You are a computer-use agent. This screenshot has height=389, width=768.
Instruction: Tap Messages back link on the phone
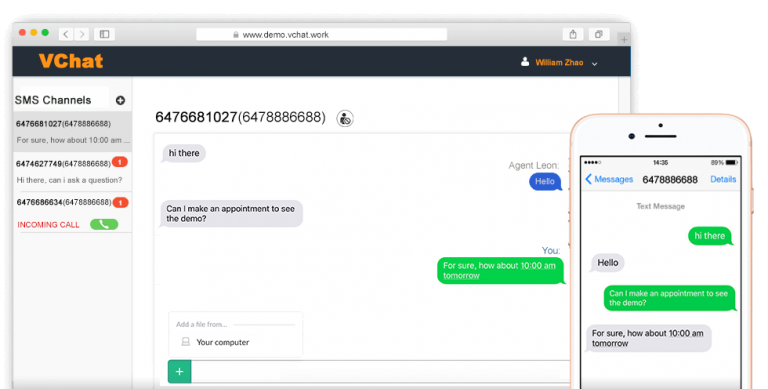(609, 179)
